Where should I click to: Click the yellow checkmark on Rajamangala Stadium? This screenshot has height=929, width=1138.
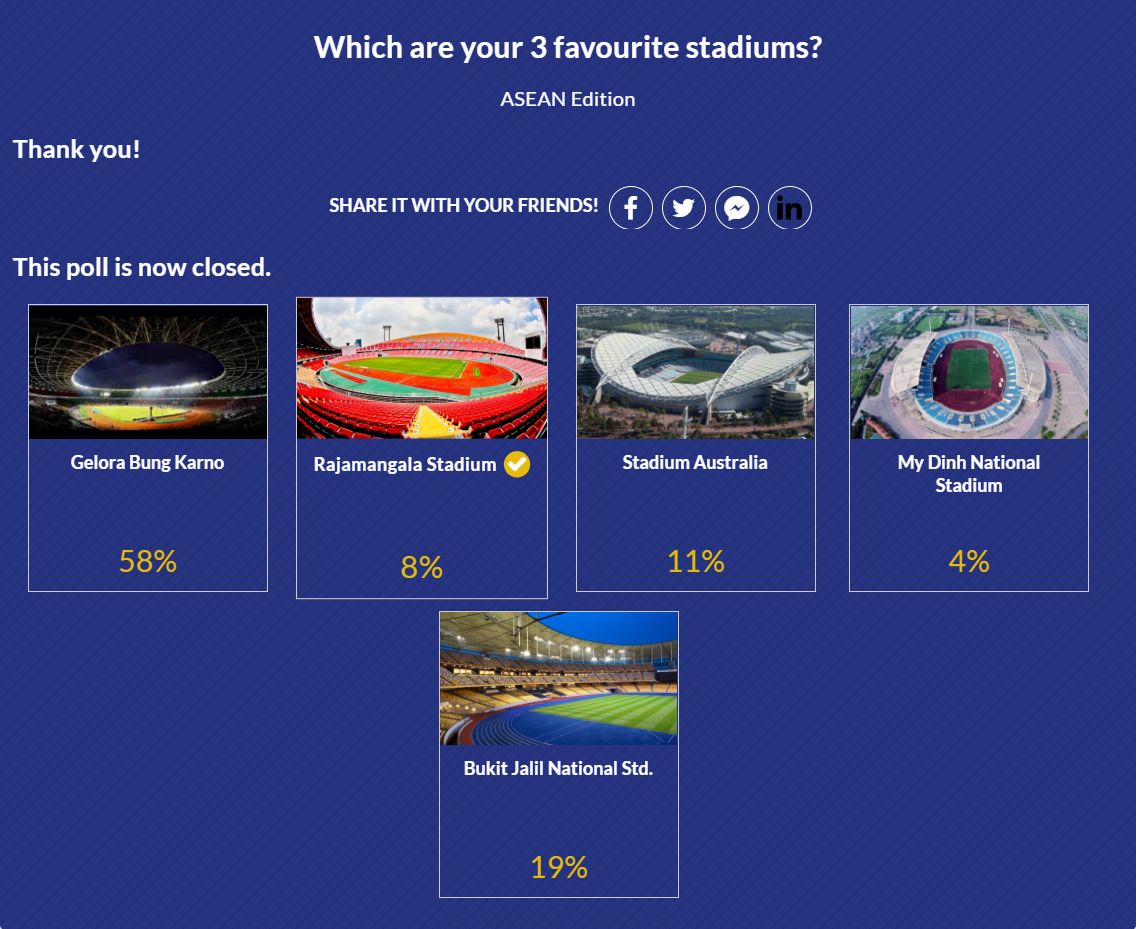pyautogui.click(x=516, y=463)
